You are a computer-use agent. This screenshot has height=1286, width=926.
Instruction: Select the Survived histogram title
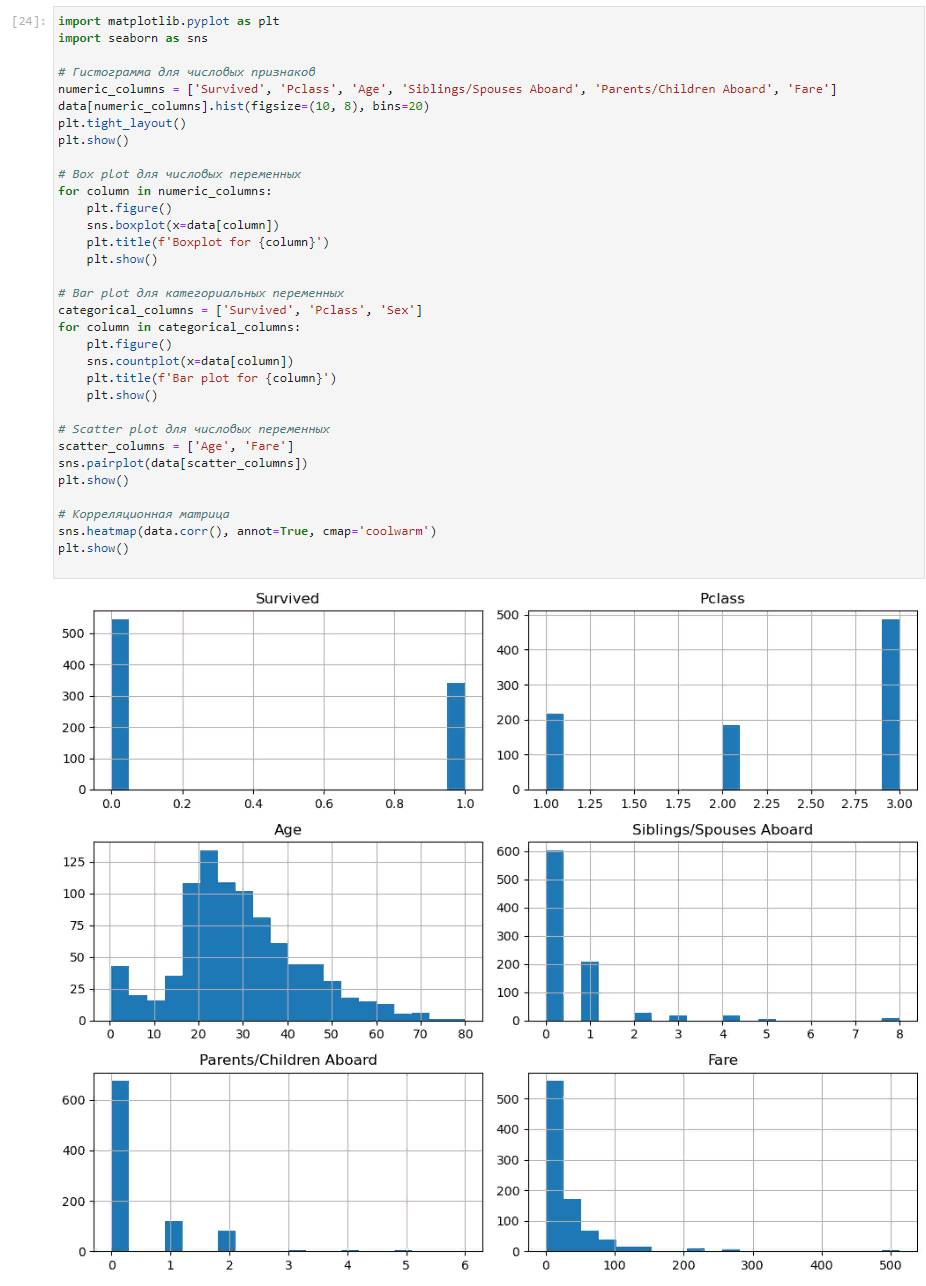287,598
